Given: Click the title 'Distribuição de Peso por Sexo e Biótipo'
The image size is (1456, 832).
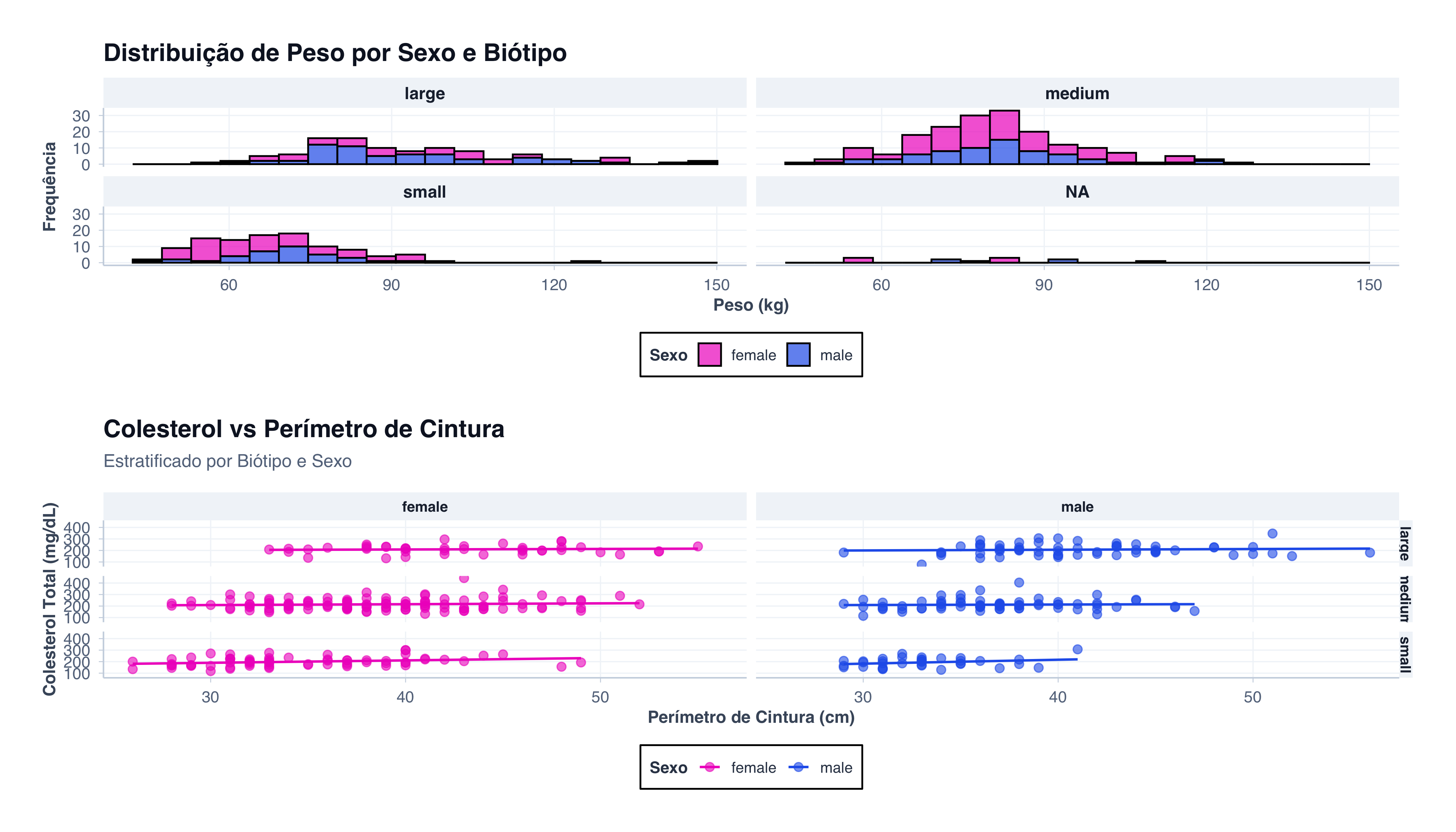Looking at the screenshot, I should (335, 53).
